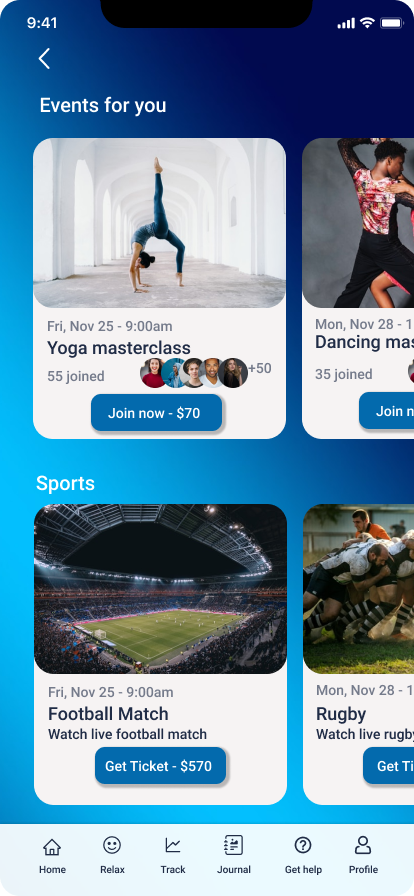Open the Track chart icon

click(x=173, y=845)
